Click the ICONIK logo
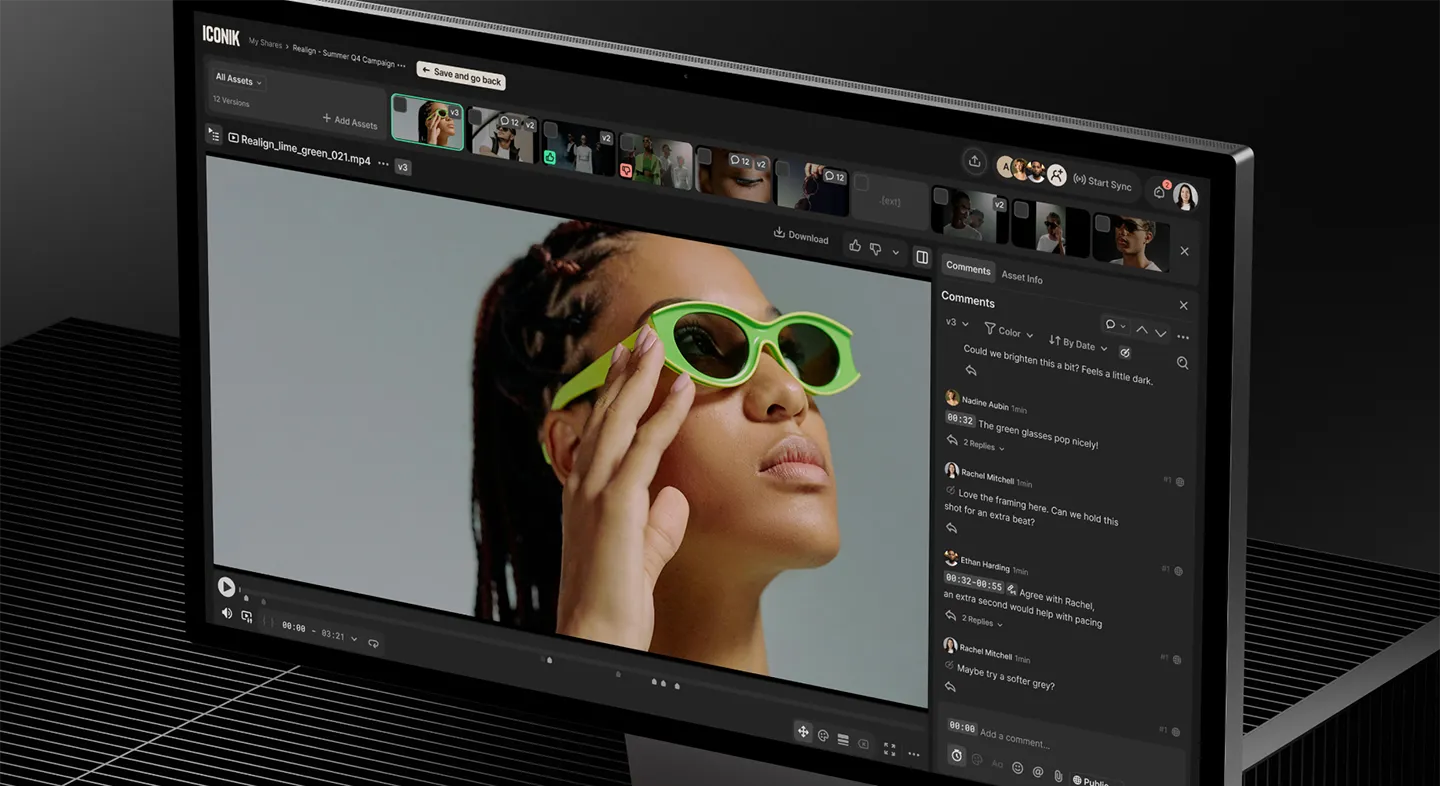 [x=221, y=35]
